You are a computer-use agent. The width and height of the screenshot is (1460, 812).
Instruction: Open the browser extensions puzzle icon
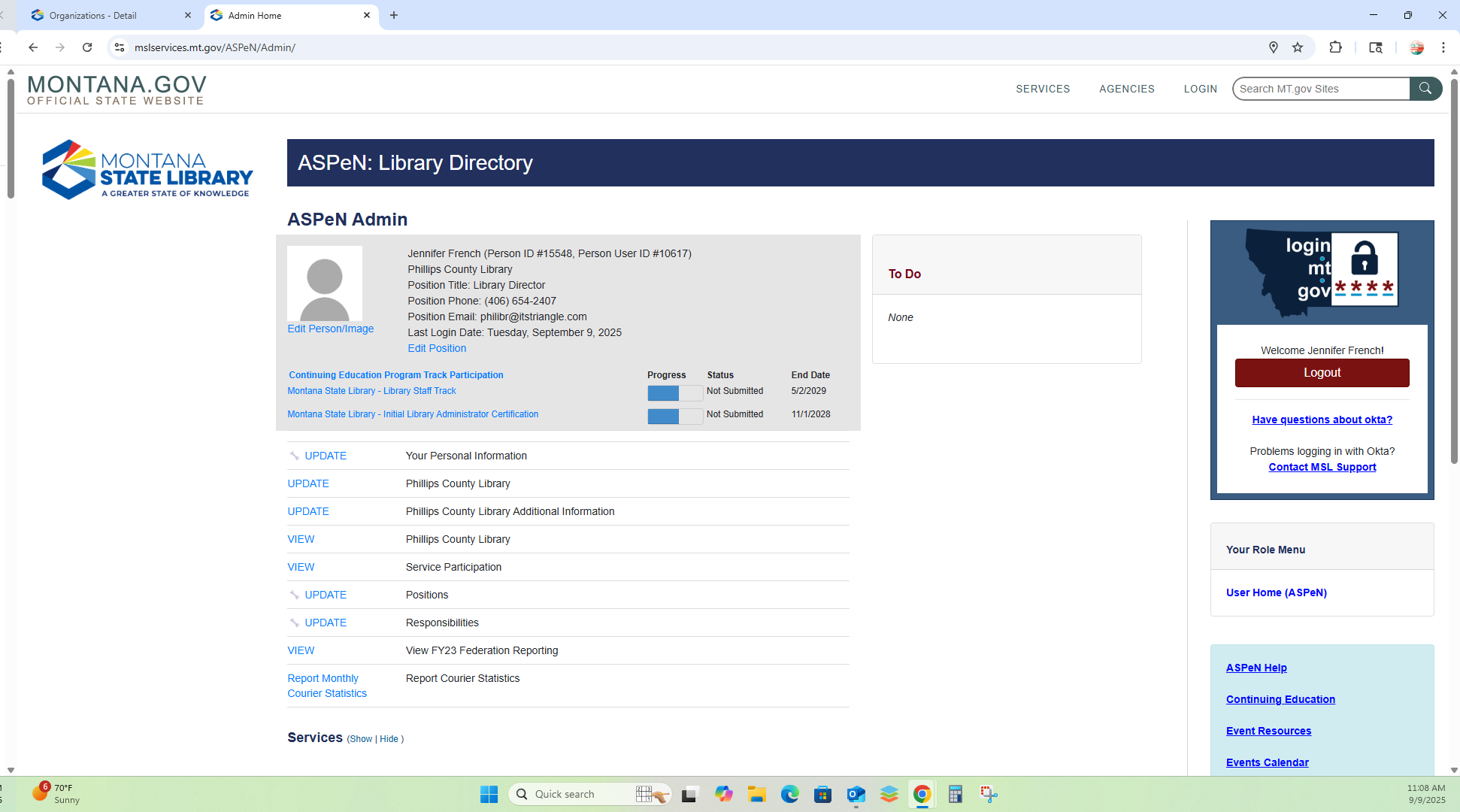pyautogui.click(x=1335, y=47)
